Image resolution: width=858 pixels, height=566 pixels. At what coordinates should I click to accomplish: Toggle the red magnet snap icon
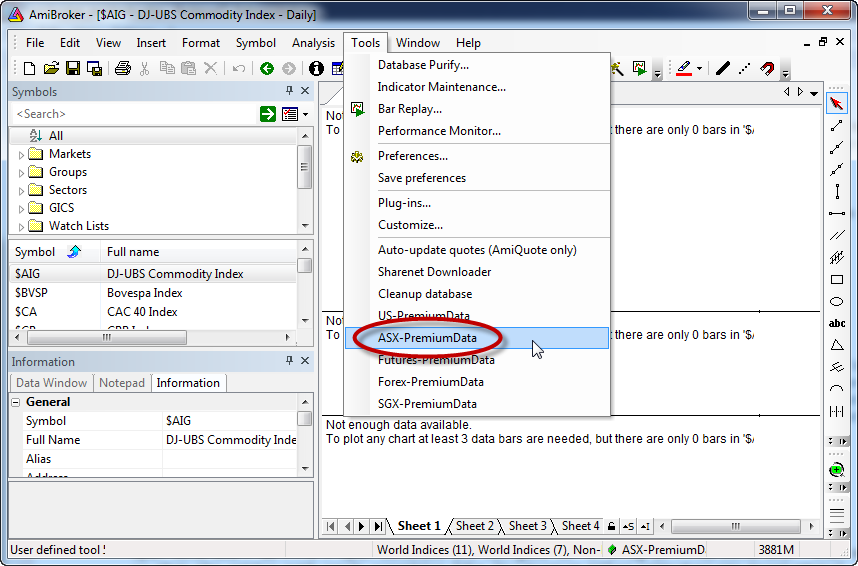coord(767,68)
